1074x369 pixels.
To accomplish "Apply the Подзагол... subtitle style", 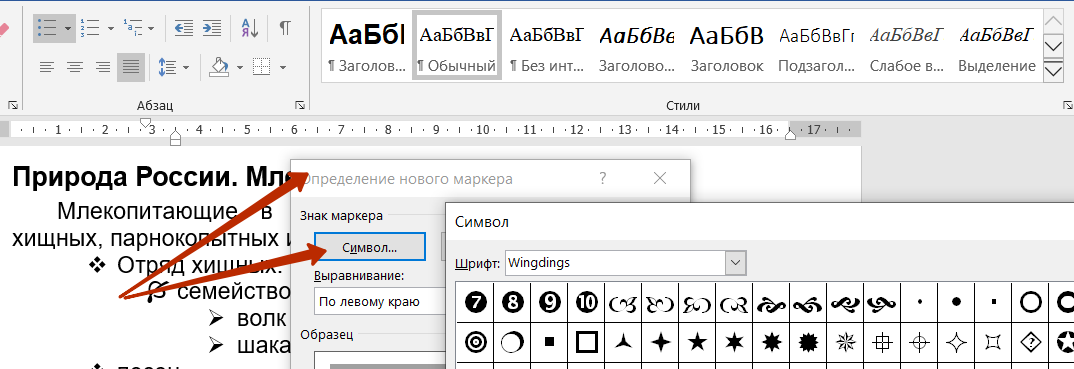I will coord(816,47).
